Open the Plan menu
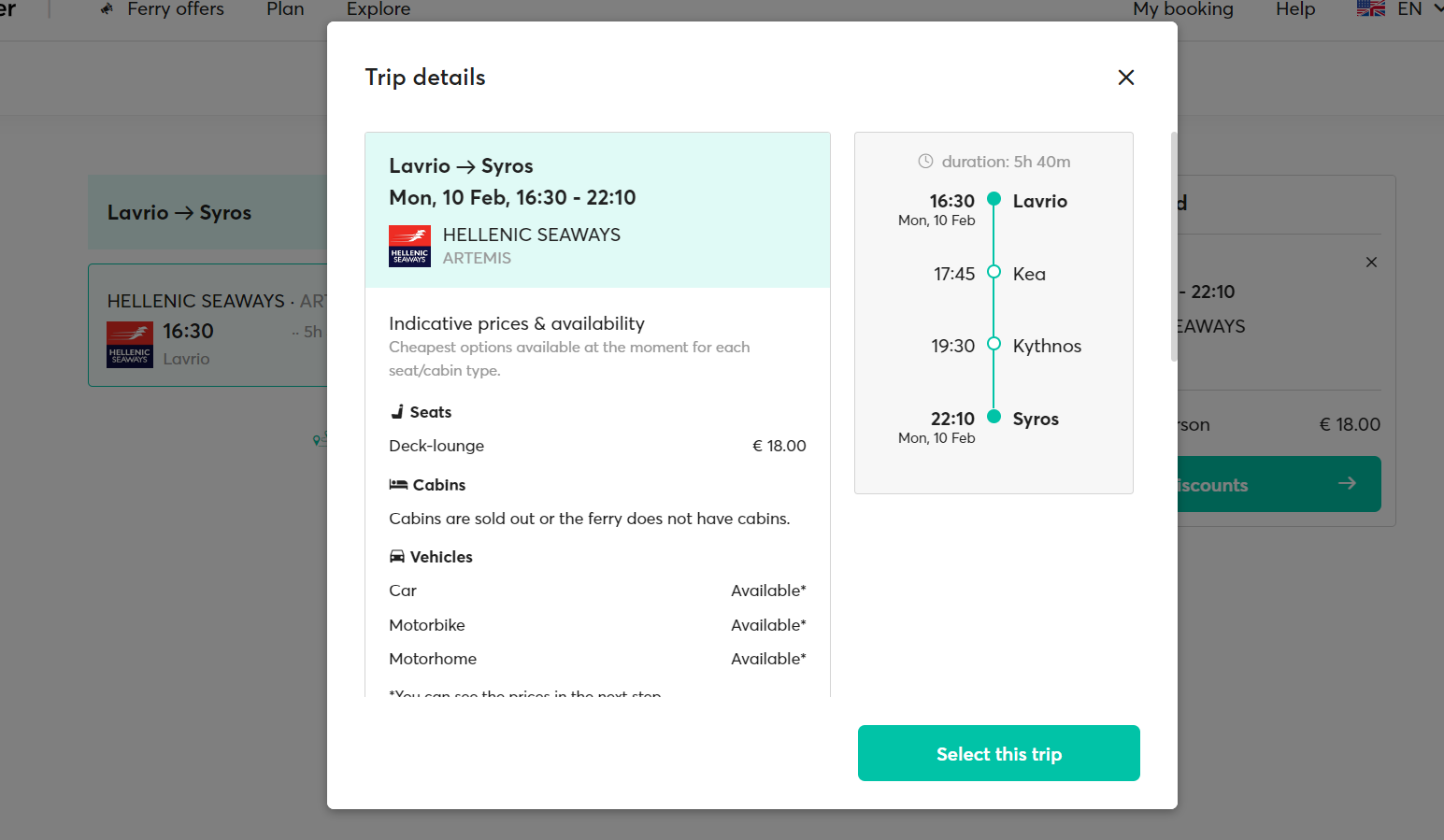Screen dimensions: 1444x840 tap(285, 9)
